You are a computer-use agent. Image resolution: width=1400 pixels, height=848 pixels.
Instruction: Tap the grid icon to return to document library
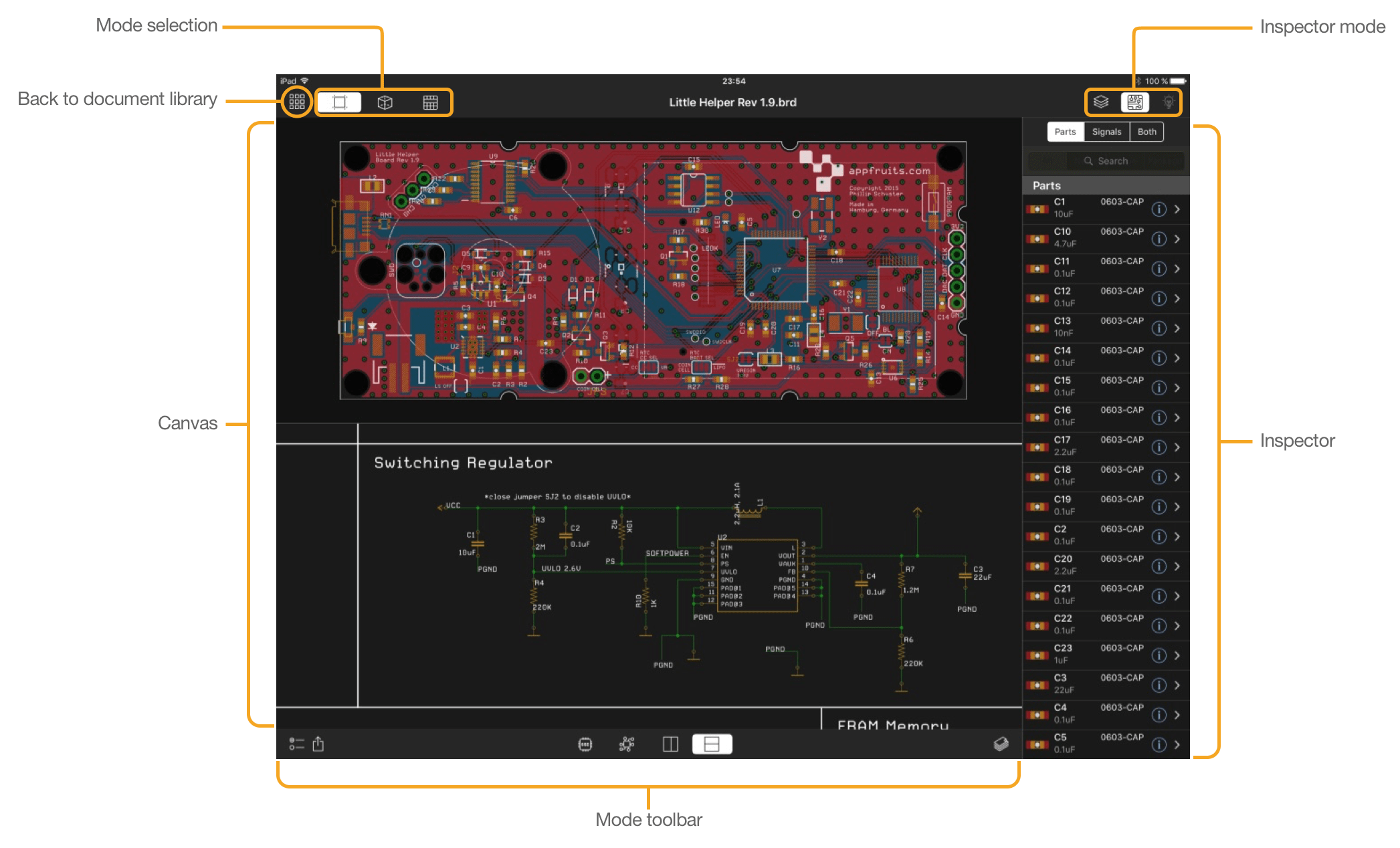(x=296, y=102)
